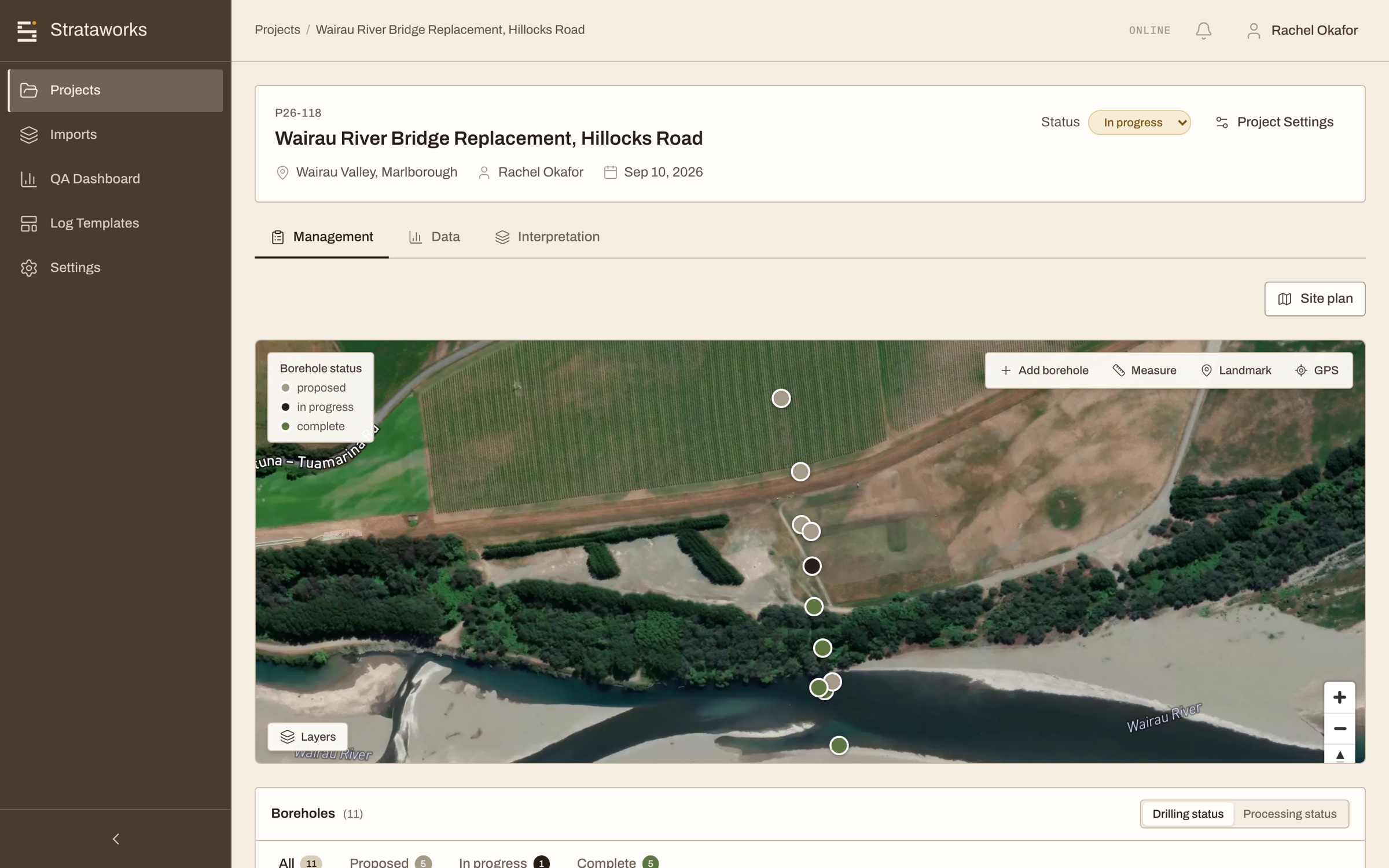The image size is (1389, 868).
Task: Toggle to Processing status view
Action: click(1289, 814)
